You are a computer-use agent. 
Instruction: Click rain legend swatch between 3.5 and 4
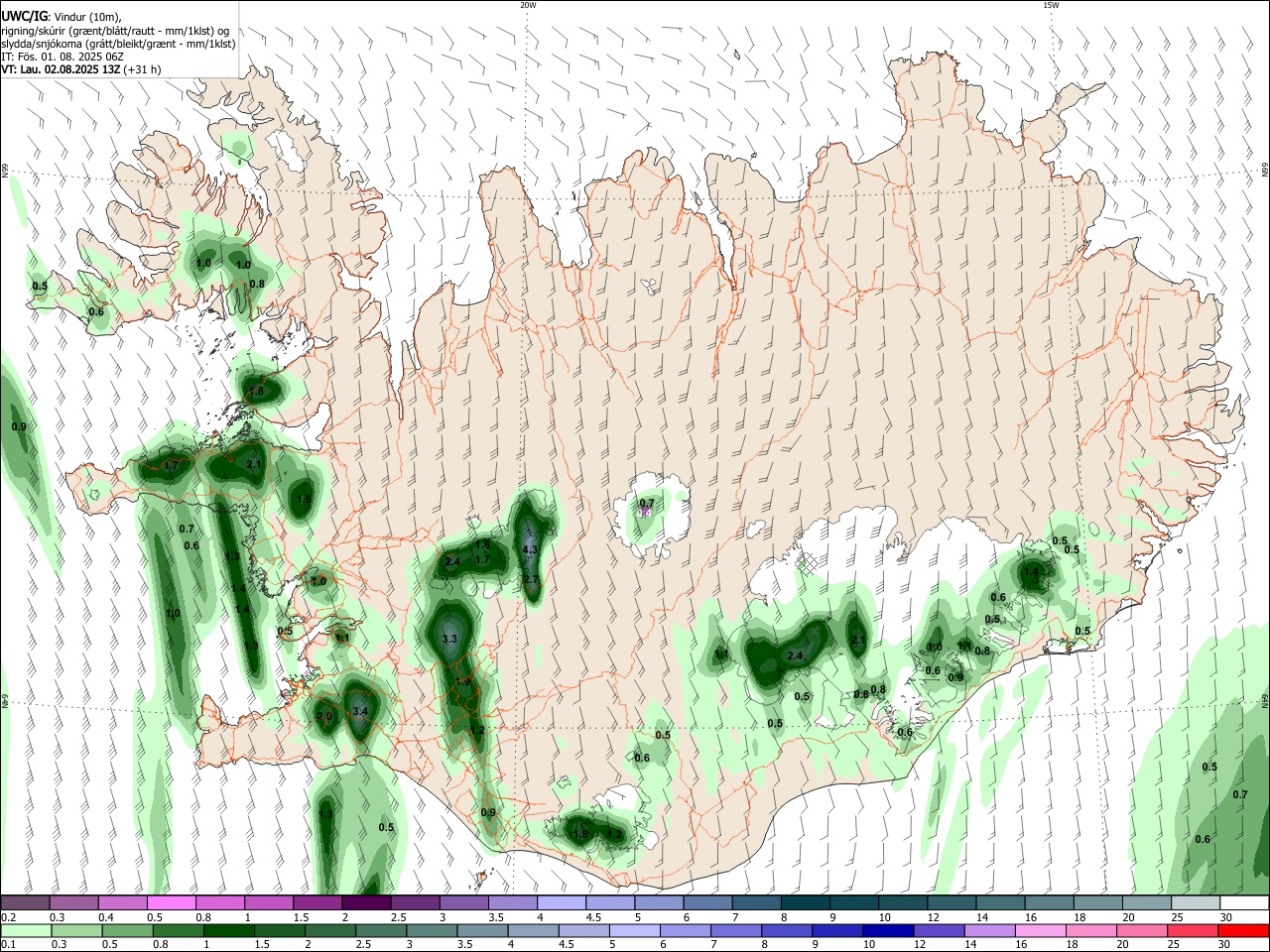coord(483,931)
